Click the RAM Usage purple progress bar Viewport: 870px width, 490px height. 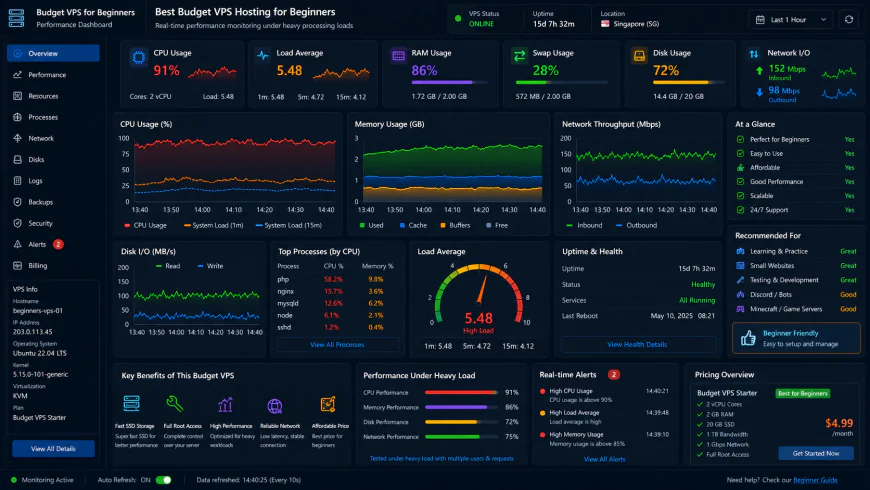click(449, 83)
